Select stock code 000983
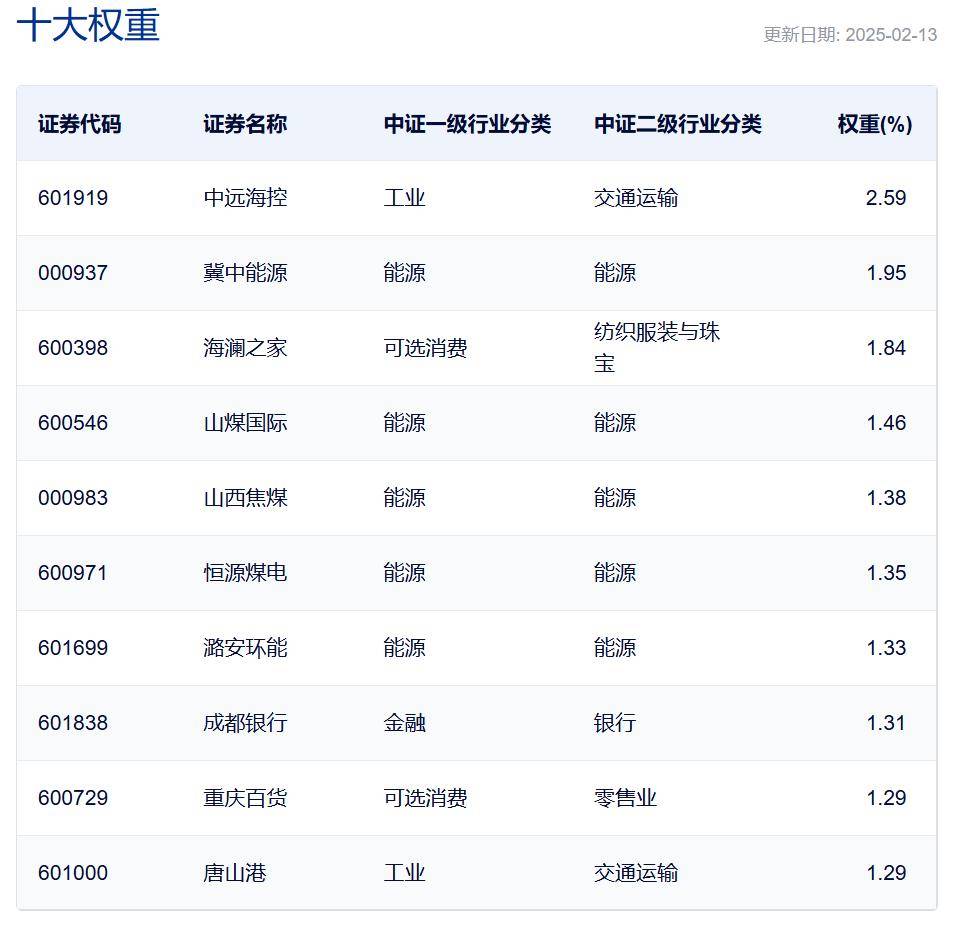 pyautogui.click(x=73, y=498)
